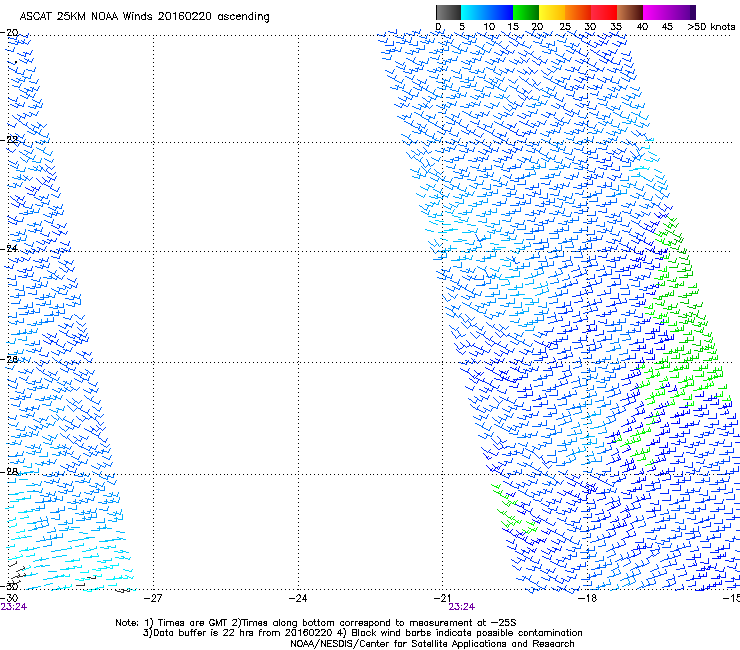Click the '-27' longitude label on bottom axis

click(153, 598)
